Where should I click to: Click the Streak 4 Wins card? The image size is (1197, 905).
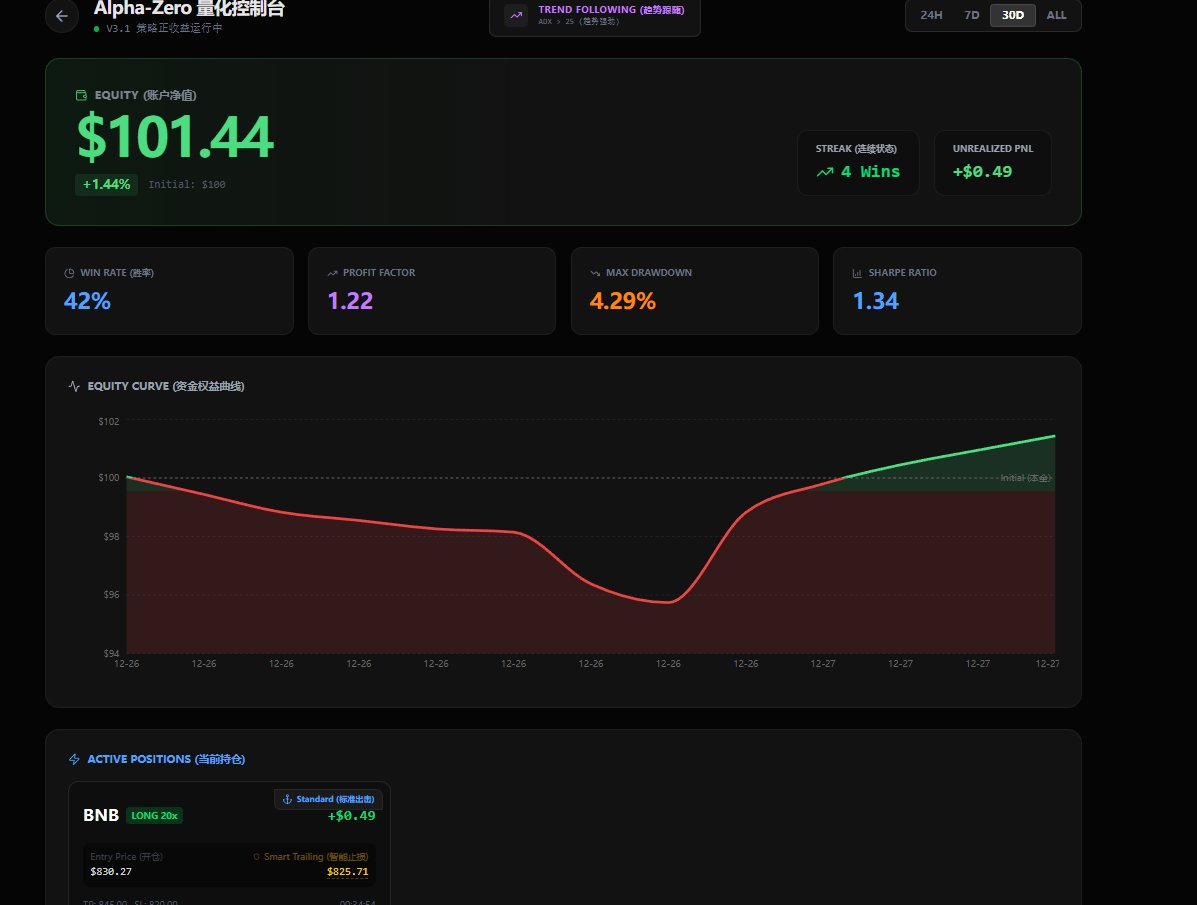(x=857, y=162)
